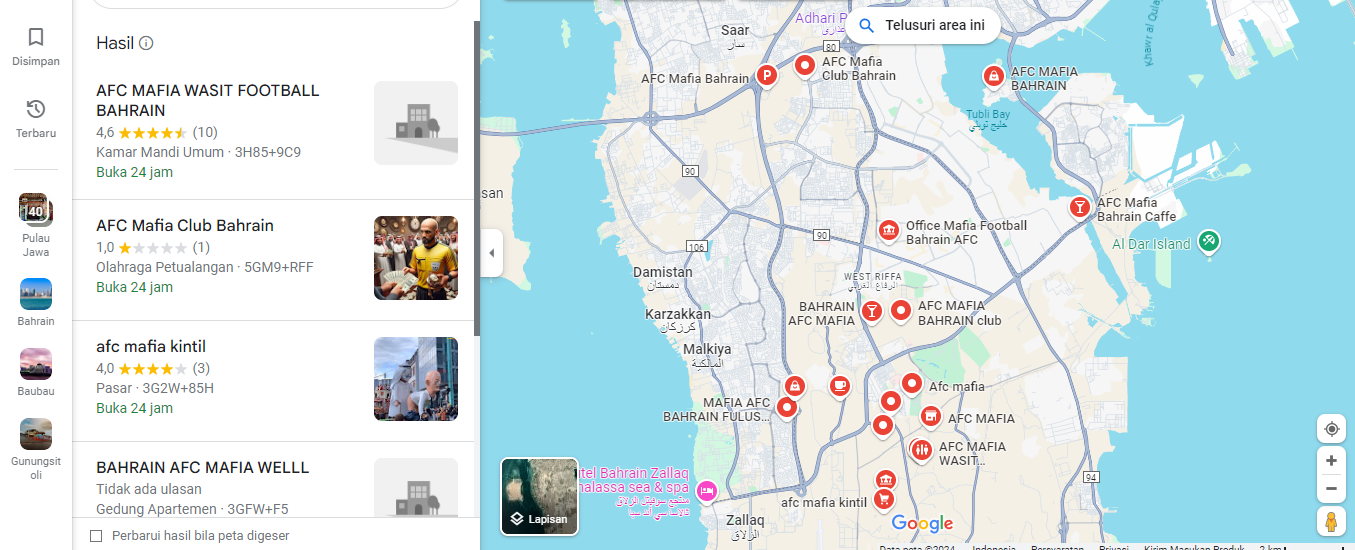Select the AFC MAFIA WASIT restroom pin
The width and height of the screenshot is (1355, 550).
[x=923, y=450]
